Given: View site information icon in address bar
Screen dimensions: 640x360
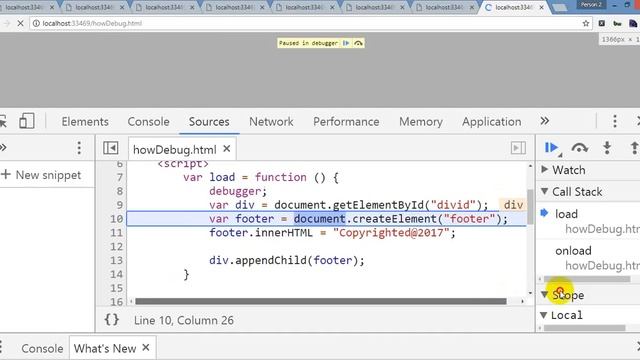Looking at the screenshot, I should [36, 23].
